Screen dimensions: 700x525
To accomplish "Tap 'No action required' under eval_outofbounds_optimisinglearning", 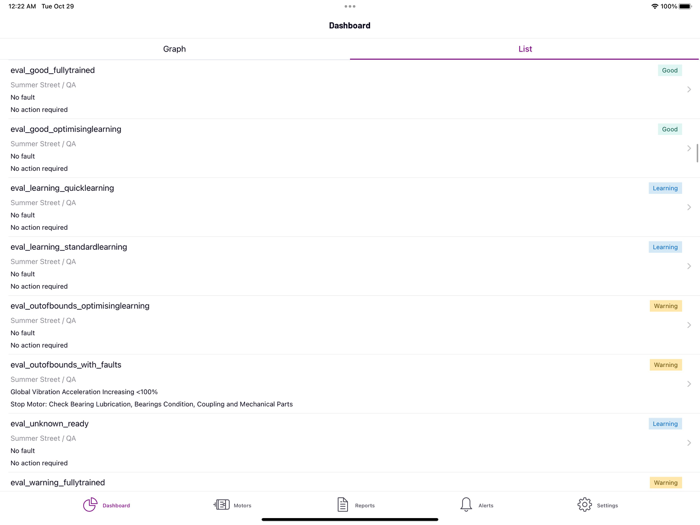I will click(x=39, y=346).
